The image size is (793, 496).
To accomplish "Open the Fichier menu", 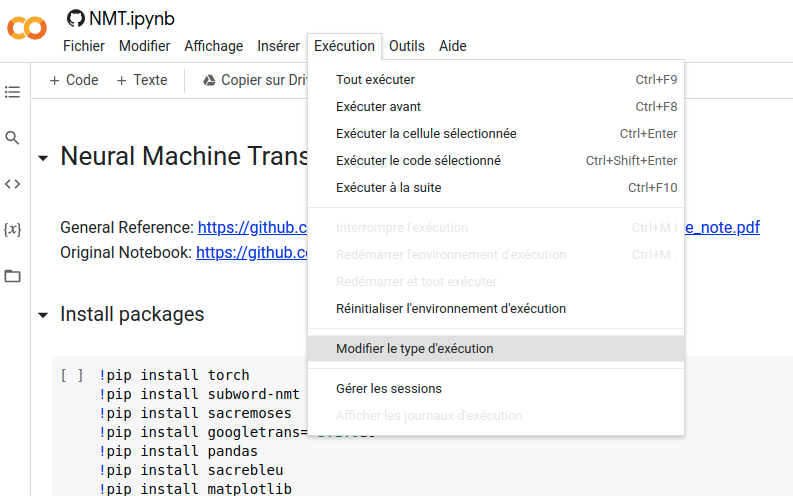I will point(83,46).
